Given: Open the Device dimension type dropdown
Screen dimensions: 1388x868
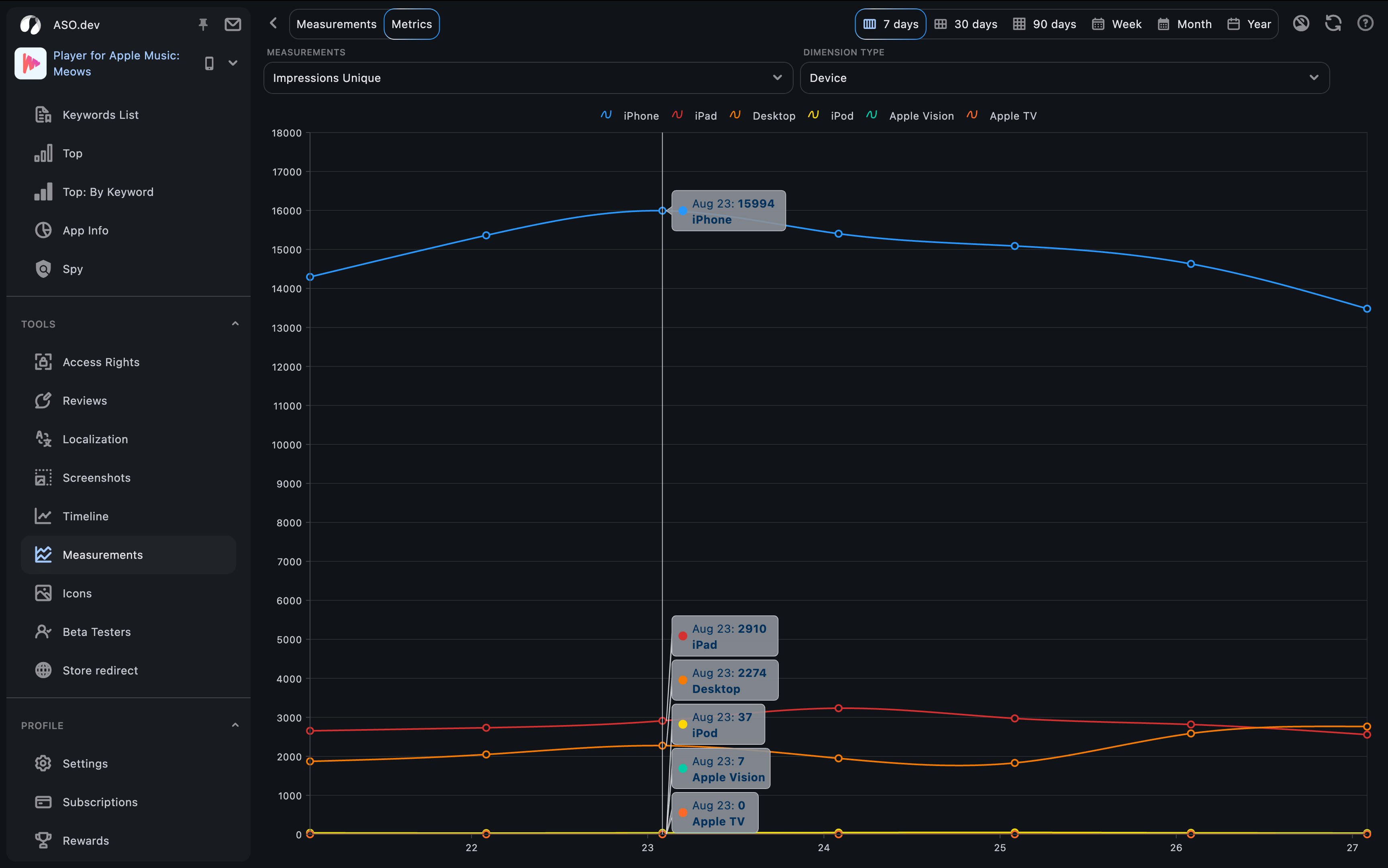Looking at the screenshot, I should tap(1065, 77).
